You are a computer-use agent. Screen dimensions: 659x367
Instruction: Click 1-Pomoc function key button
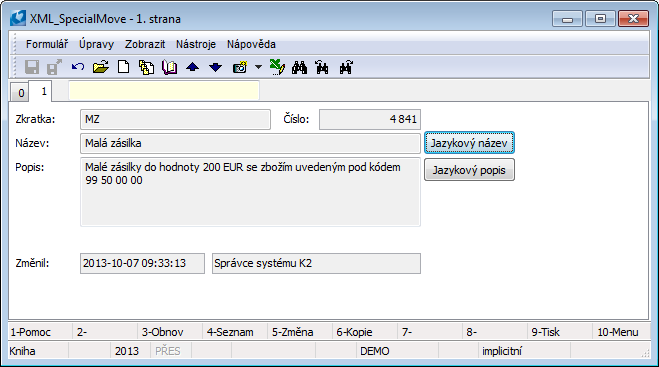click(40, 332)
